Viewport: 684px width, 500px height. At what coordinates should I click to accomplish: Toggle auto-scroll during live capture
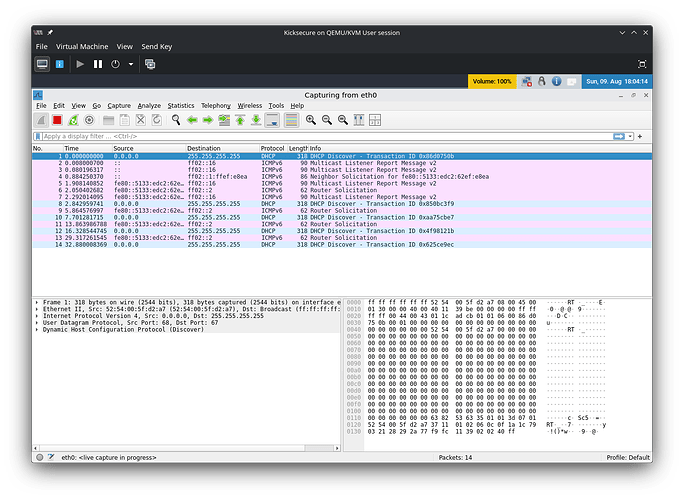coord(272,120)
